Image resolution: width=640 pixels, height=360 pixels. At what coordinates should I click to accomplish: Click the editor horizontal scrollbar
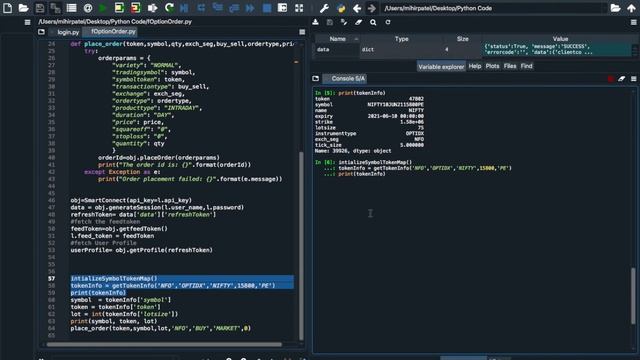pyautogui.click(x=164, y=344)
